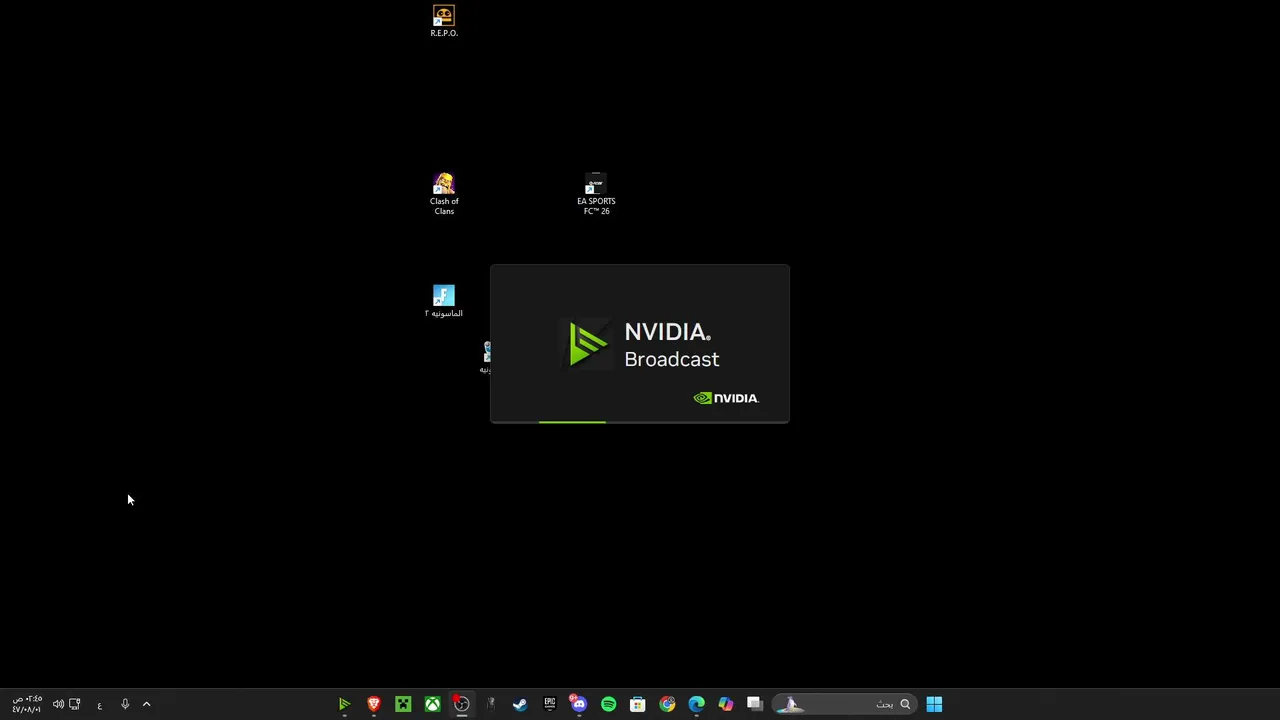Show hidden system tray icons

click(146, 705)
